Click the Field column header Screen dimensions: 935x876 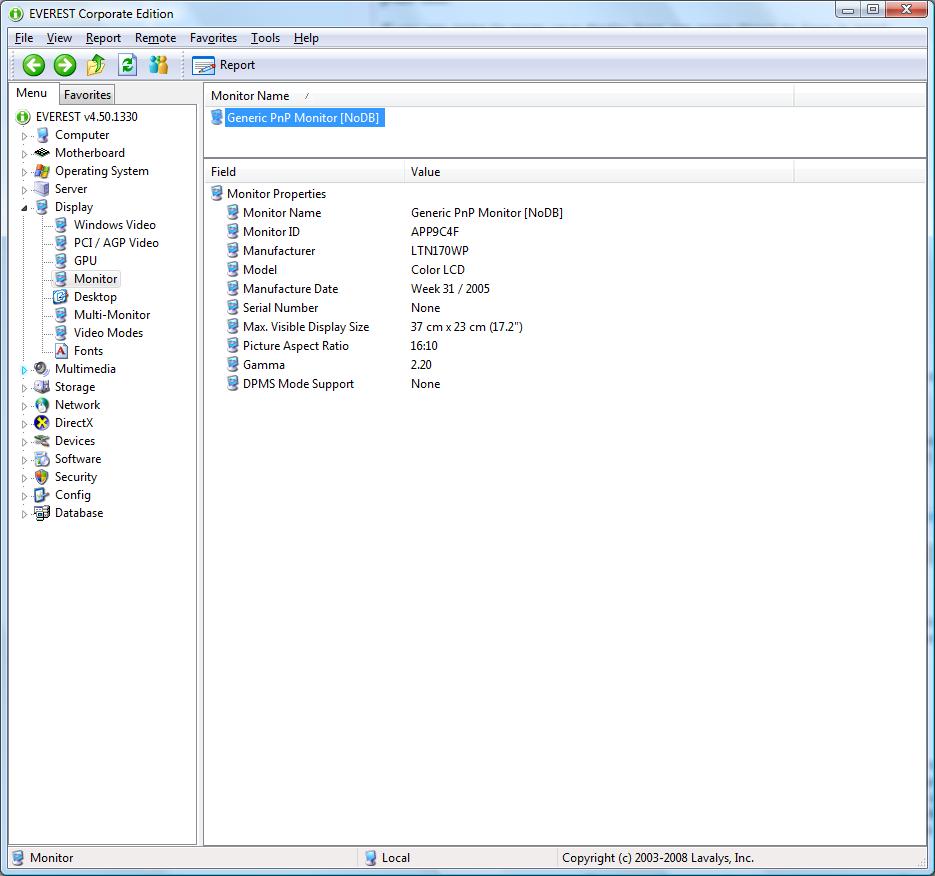point(305,172)
